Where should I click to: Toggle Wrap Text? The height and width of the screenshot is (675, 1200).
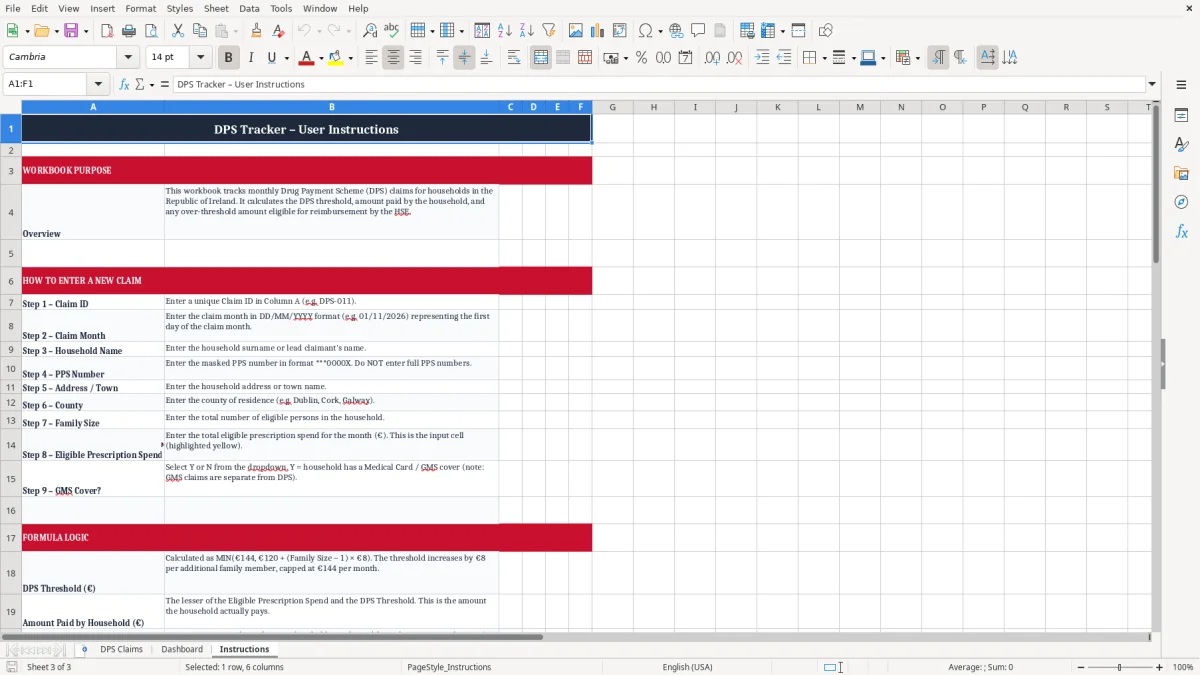514,58
